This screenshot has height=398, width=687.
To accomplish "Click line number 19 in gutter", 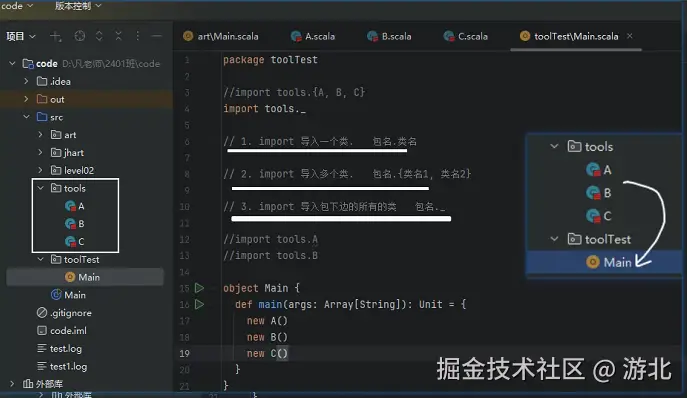I will (x=184, y=353).
